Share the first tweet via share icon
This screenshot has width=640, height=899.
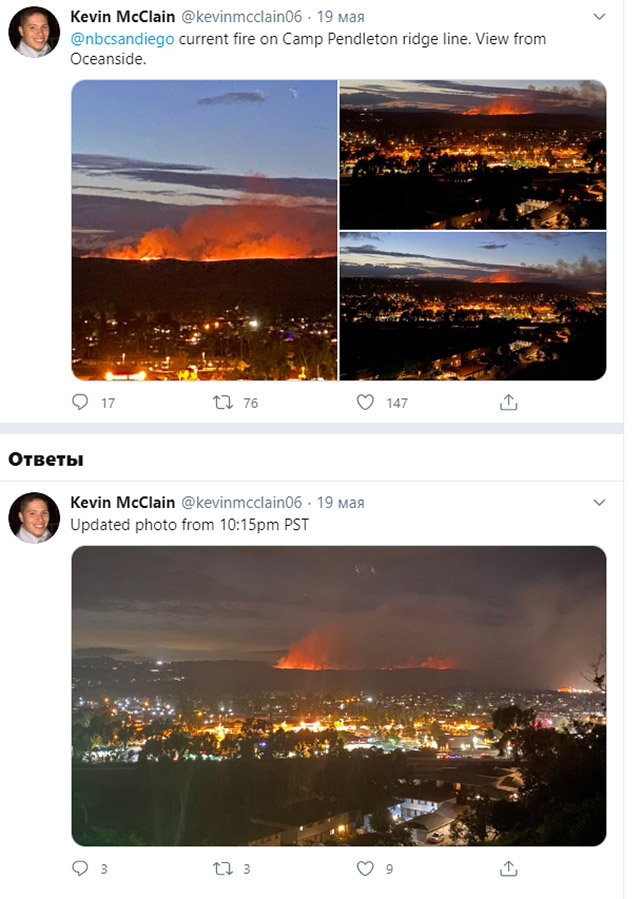click(508, 402)
